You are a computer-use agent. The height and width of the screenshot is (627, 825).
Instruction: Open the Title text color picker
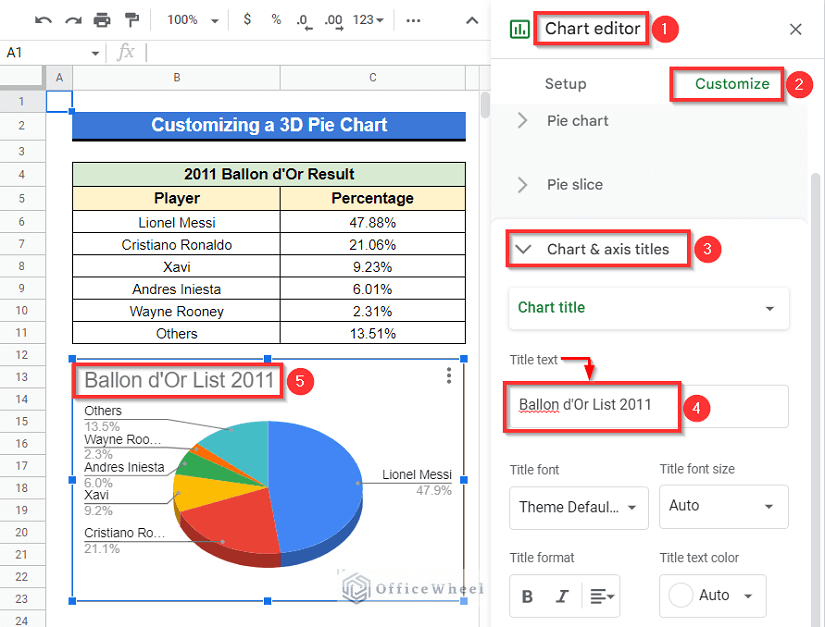point(712,595)
